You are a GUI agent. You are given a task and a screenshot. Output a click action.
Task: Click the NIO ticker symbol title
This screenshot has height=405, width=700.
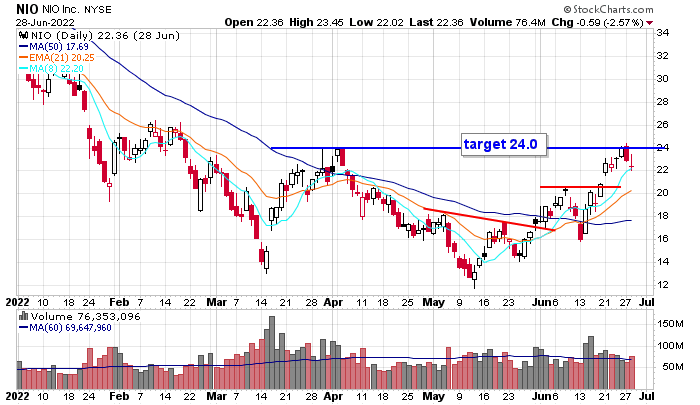[x=27, y=9]
